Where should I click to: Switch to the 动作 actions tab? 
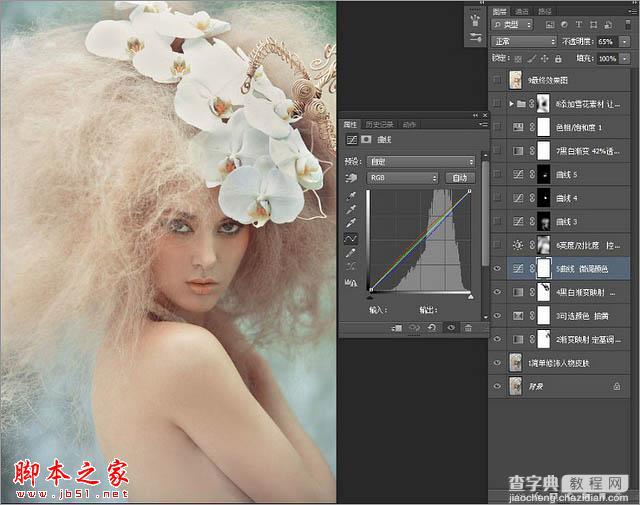pos(409,125)
